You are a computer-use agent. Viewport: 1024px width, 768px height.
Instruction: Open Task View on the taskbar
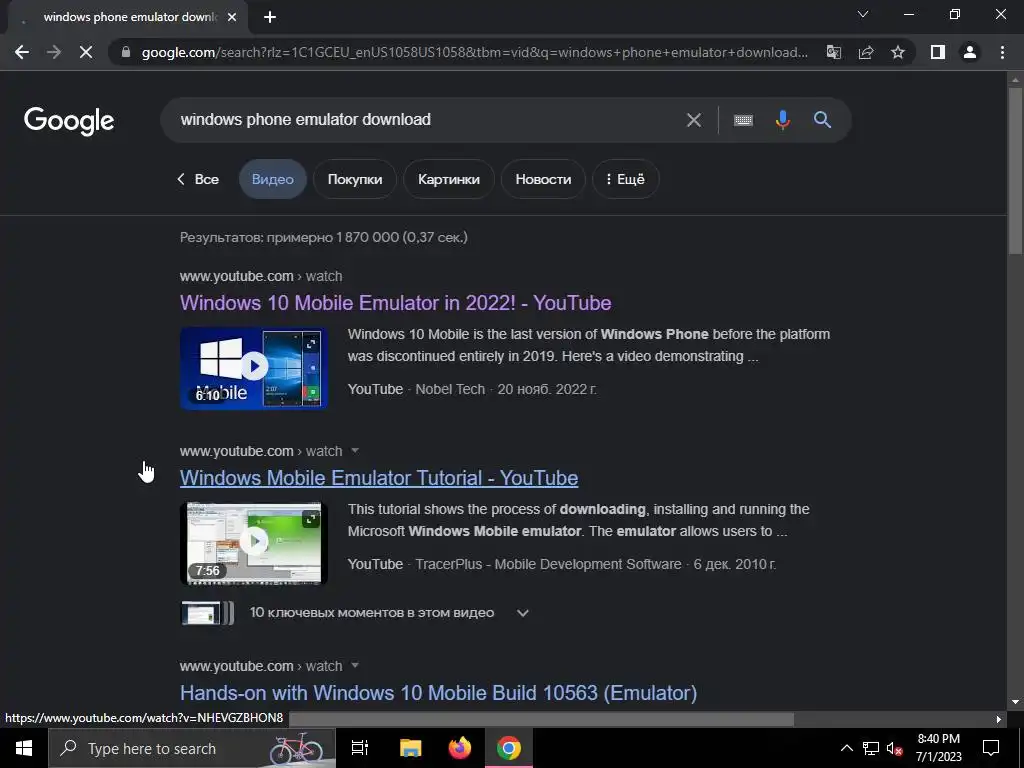360,748
